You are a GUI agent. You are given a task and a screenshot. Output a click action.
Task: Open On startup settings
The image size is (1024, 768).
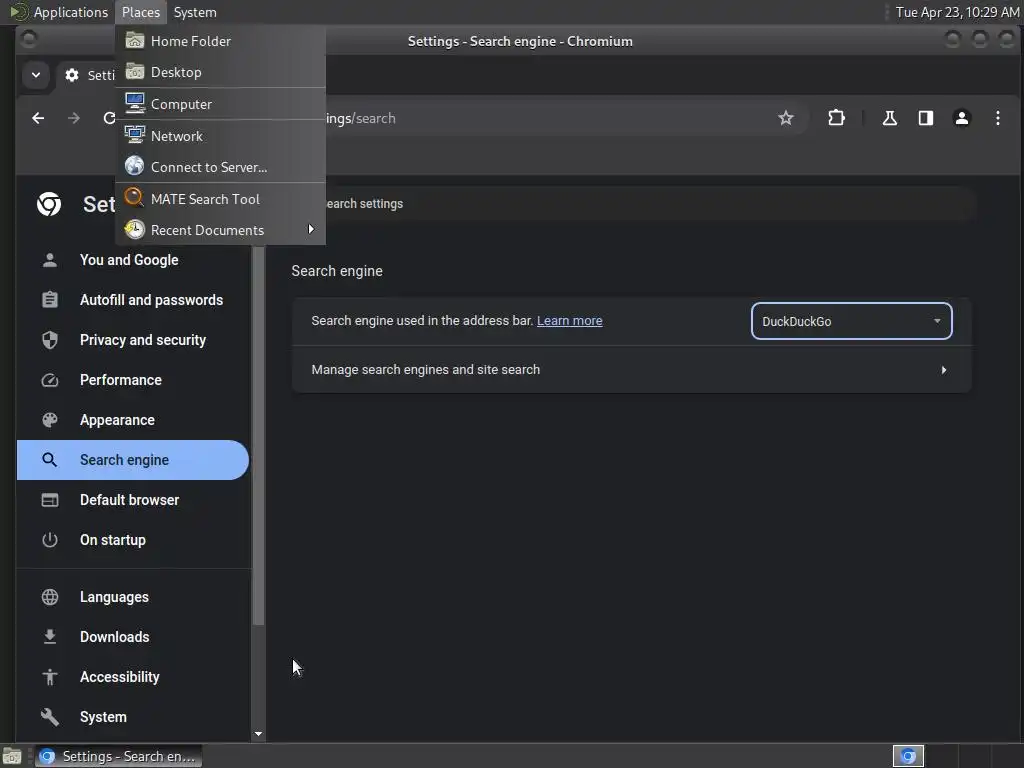click(x=133, y=540)
